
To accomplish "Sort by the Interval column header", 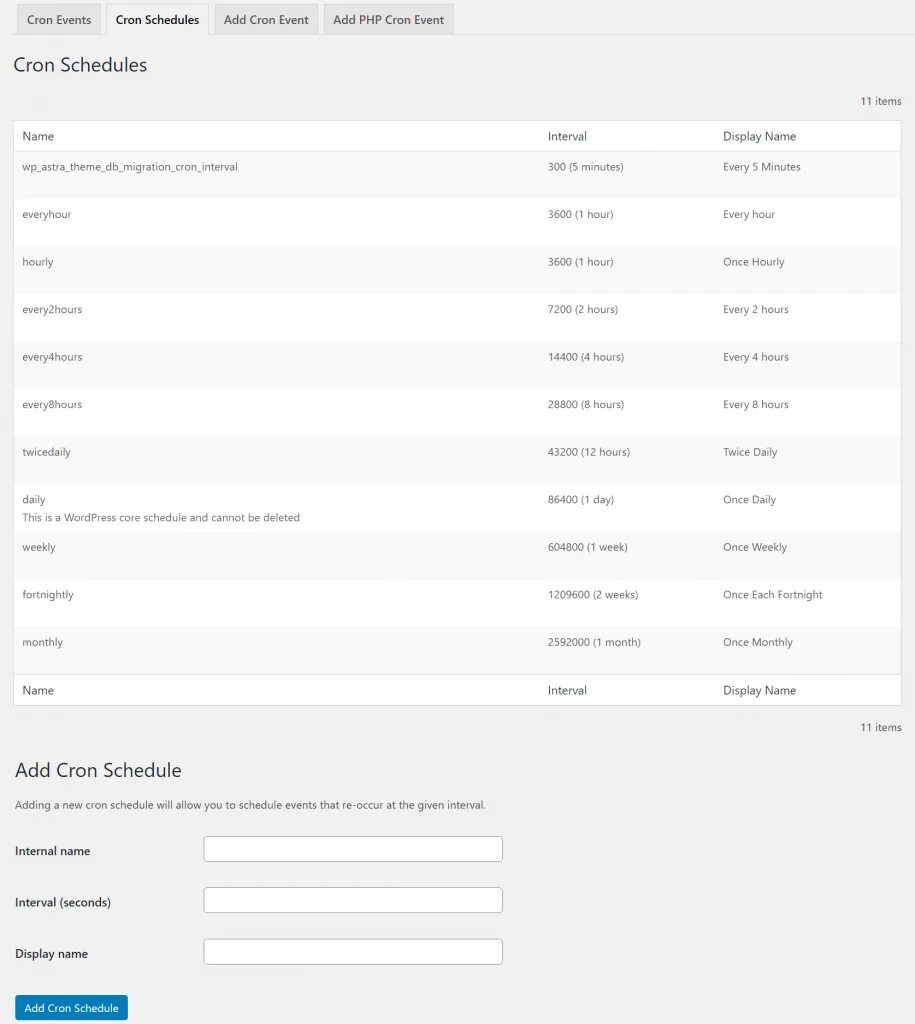I will click(567, 136).
